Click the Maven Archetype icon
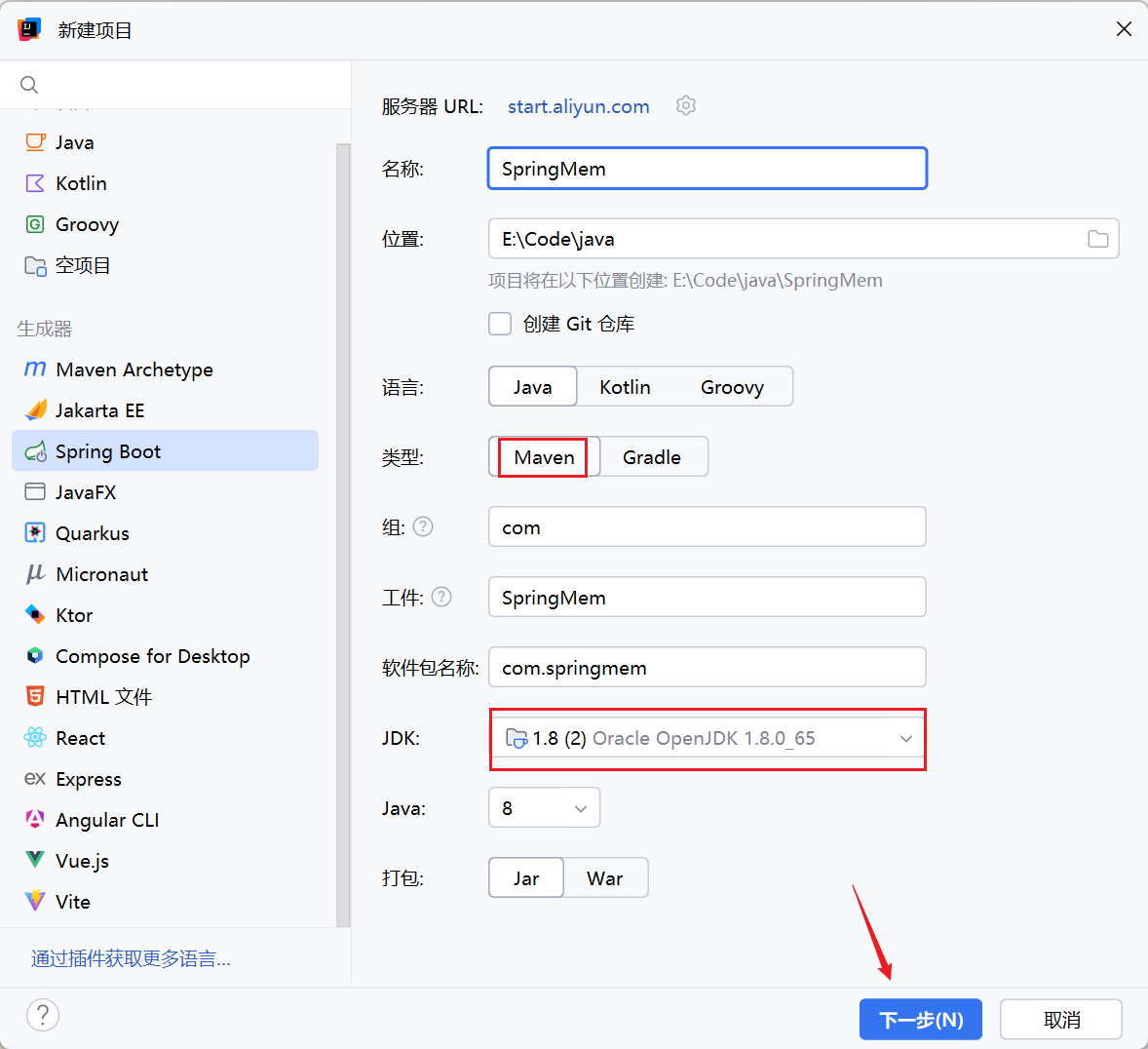Image resolution: width=1148 pixels, height=1049 pixels. [35, 369]
